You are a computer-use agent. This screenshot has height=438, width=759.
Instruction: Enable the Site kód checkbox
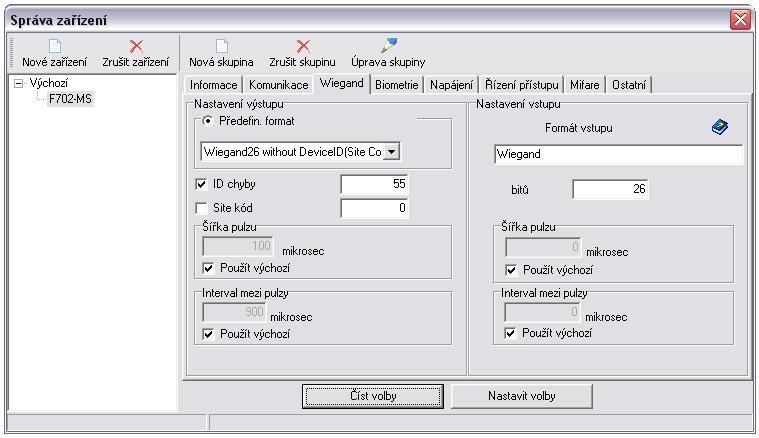tap(201, 208)
